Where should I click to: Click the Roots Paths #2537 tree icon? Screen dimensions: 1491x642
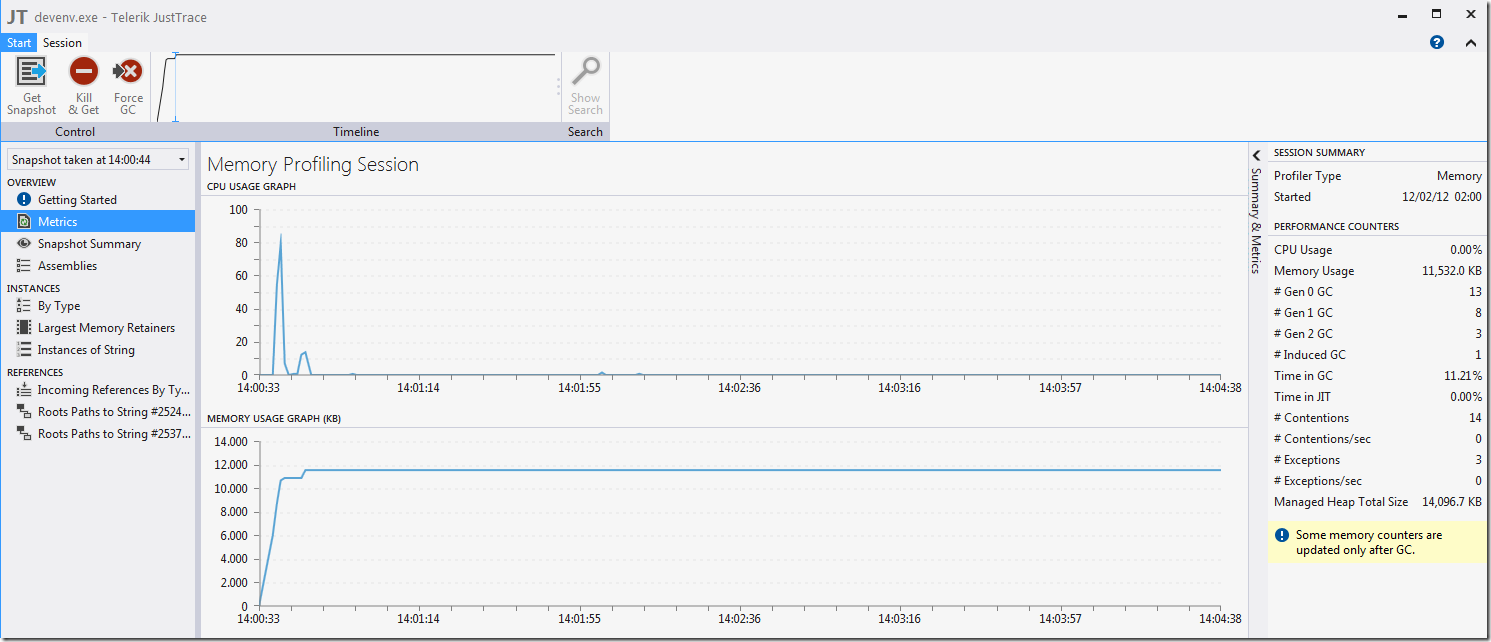click(24, 434)
